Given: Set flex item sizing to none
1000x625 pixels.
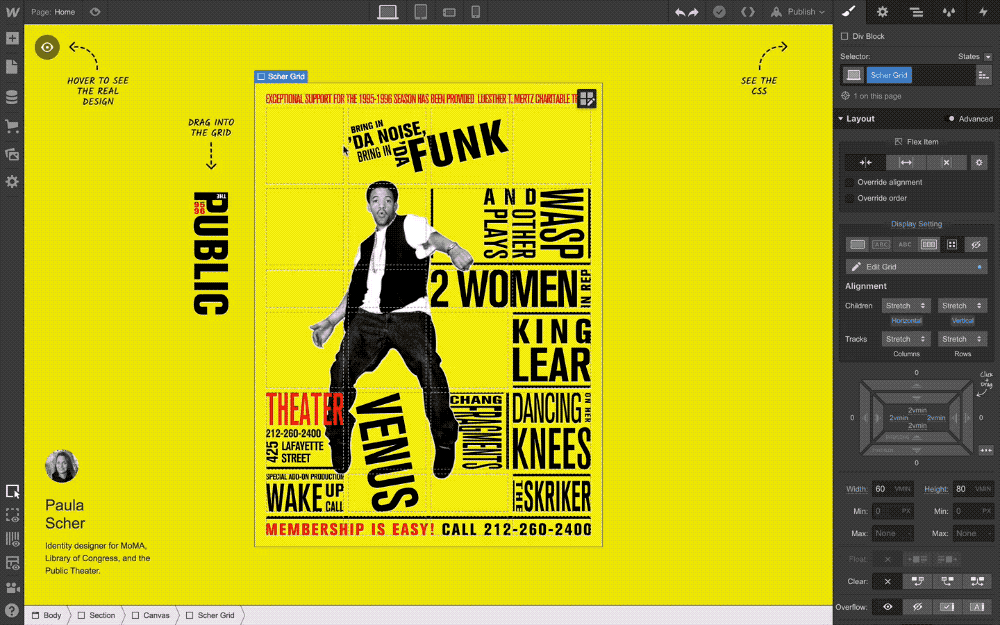Looking at the screenshot, I should pyautogui.click(x=946, y=163).
